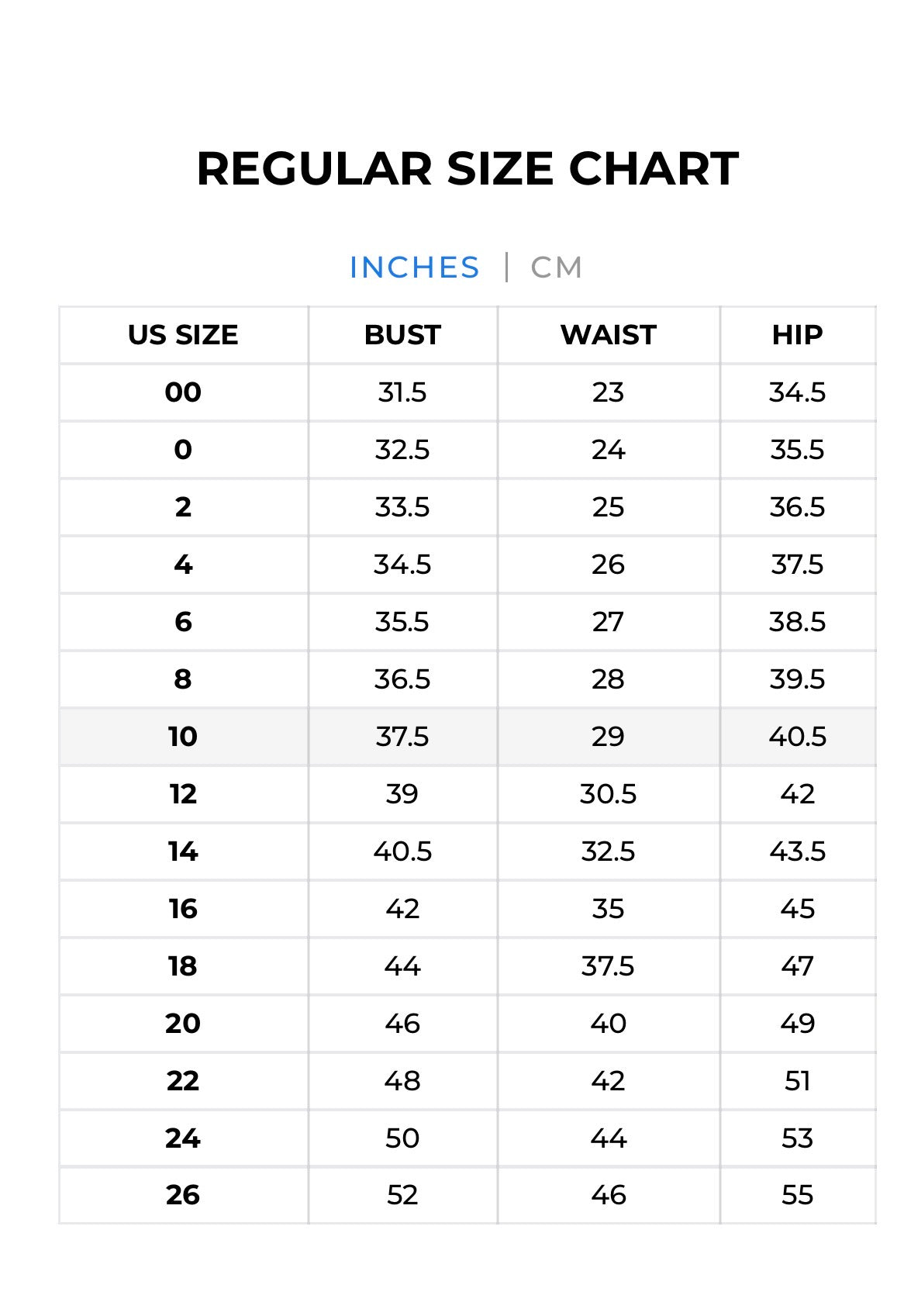The height and width of the screenshot is (1316, 904).
Task: Click the US SIZE column header
Action: point(183,335)
